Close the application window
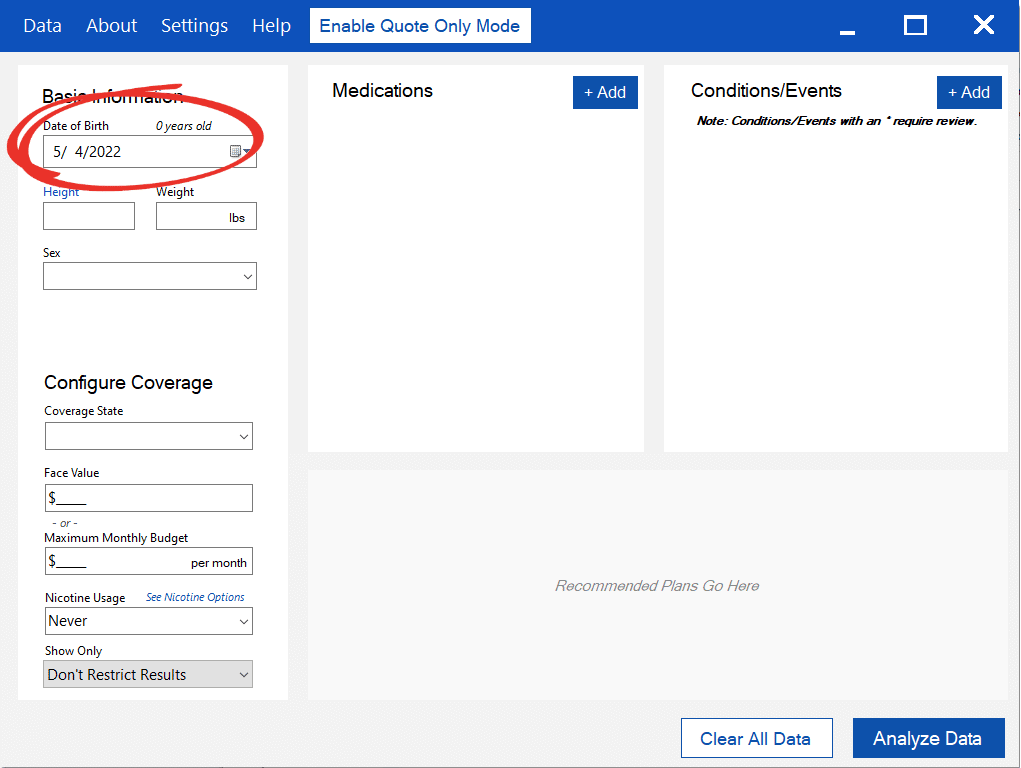The image size is (1021, 768). pyautogui.click(x=984, y=26)
